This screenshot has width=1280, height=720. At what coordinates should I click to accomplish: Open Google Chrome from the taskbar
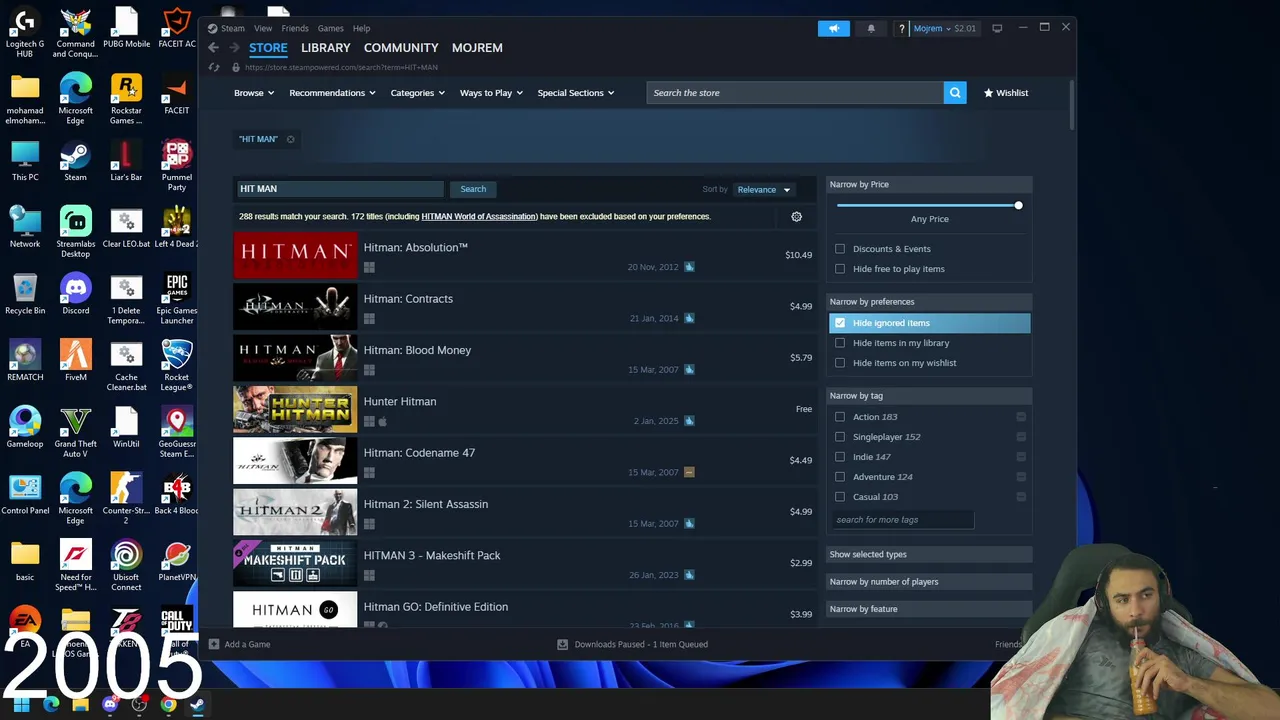click(168, 705)
